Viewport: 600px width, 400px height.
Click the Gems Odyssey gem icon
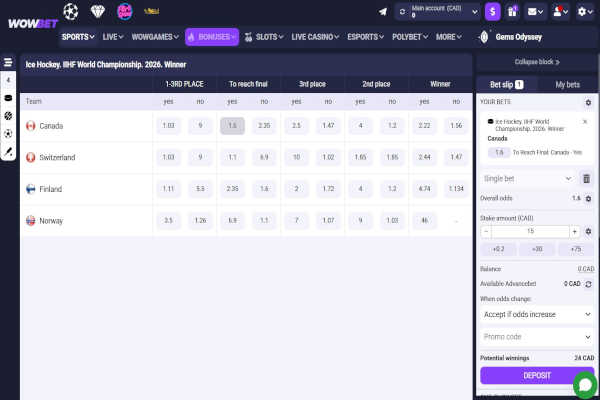pyautogui.click(x=484, y=37)
